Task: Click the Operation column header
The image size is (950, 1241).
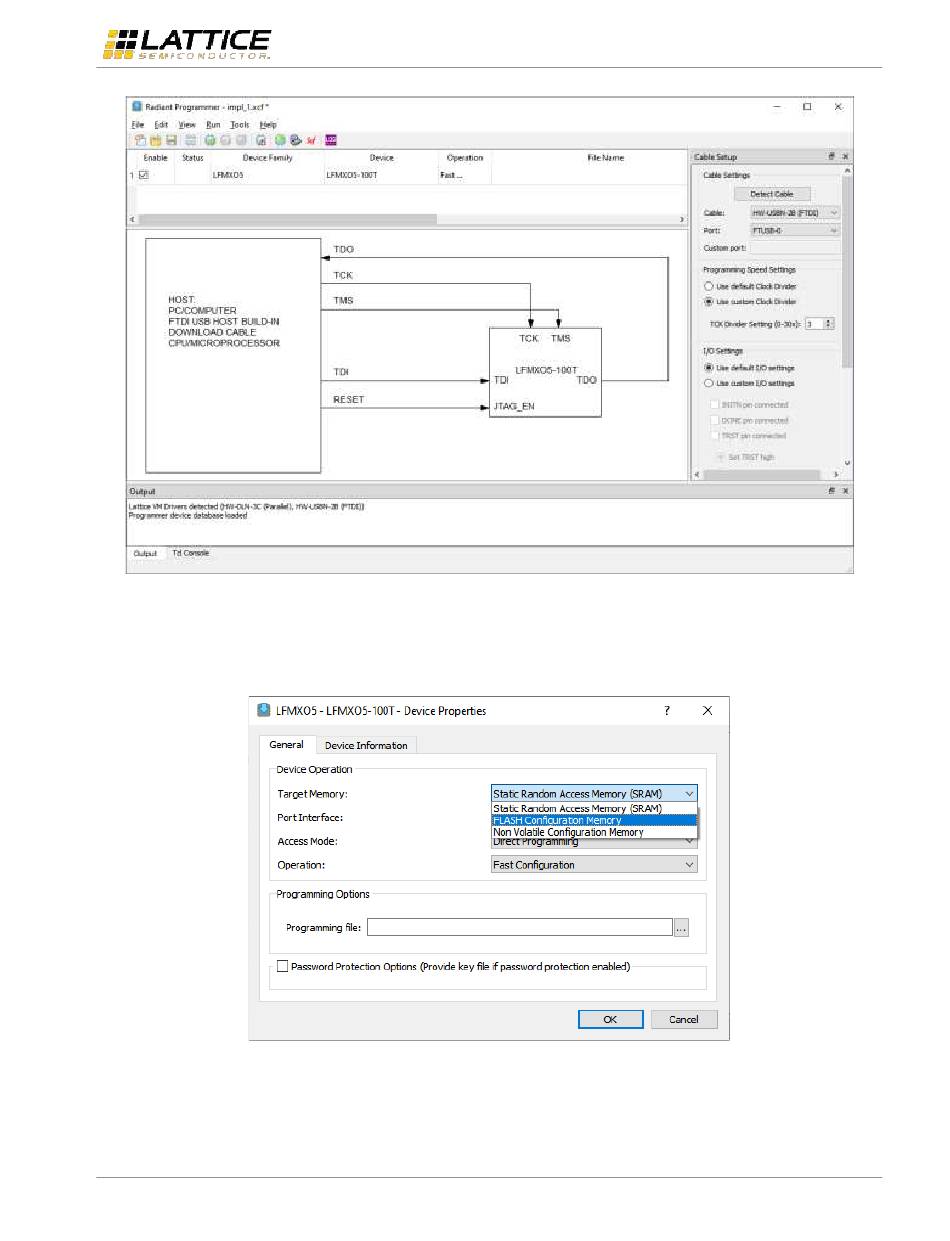Action: click(x=465, y=158)
